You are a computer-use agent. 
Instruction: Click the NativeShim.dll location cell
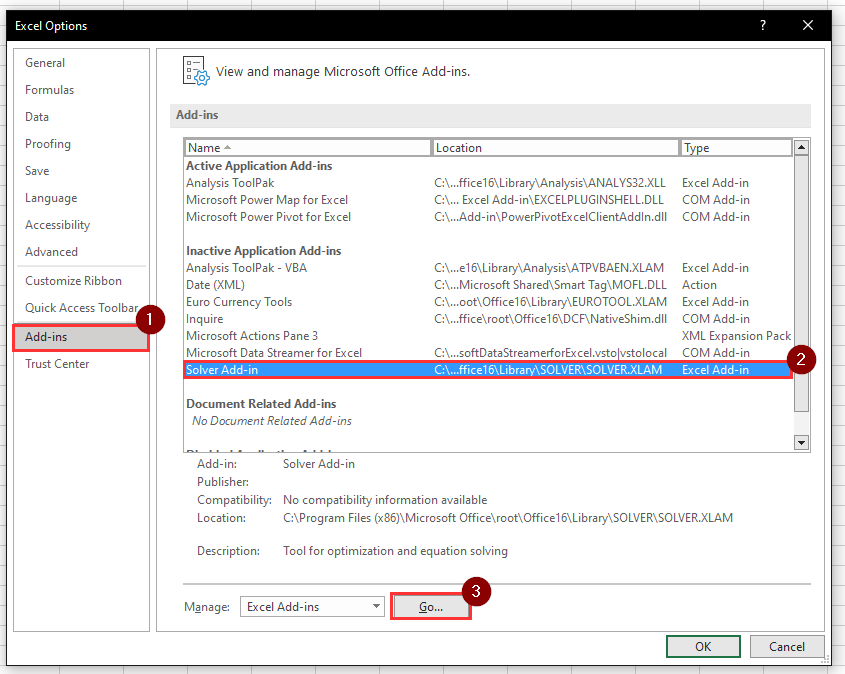pyautogui.click(x=550, y=319)
